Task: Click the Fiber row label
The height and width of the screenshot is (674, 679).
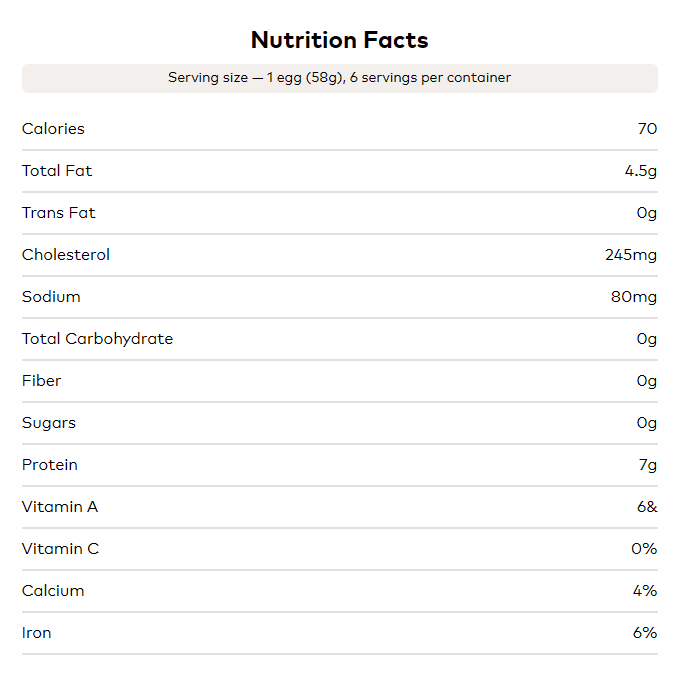Action: (x=41, y=381)
